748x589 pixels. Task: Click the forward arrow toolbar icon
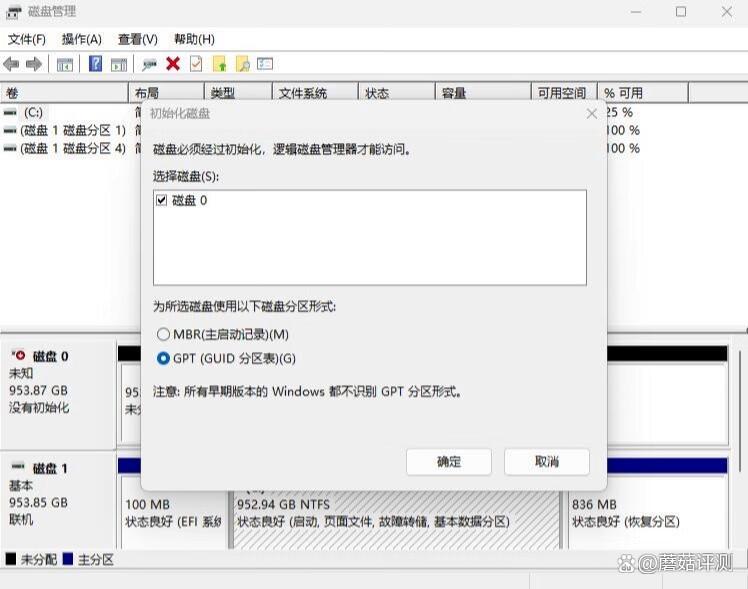click(34, 64)
